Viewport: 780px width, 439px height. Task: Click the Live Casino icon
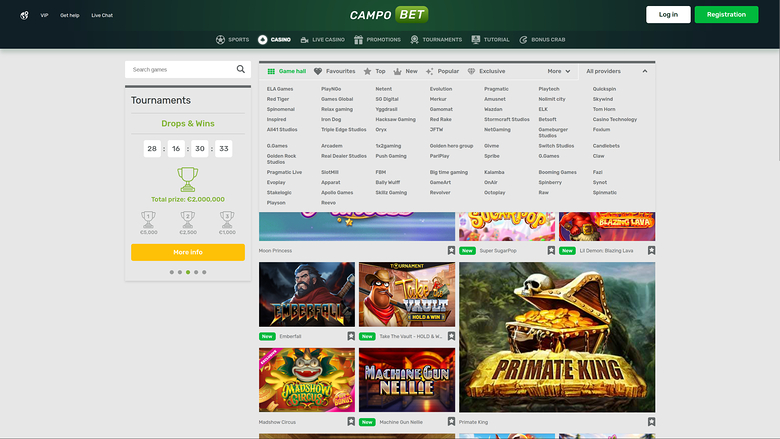[x=304, y=40]
